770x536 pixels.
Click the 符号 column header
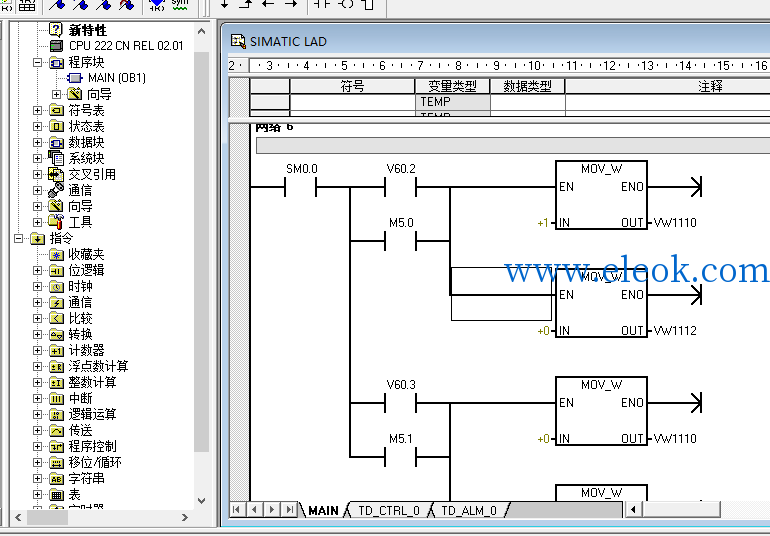pos(352,86)
